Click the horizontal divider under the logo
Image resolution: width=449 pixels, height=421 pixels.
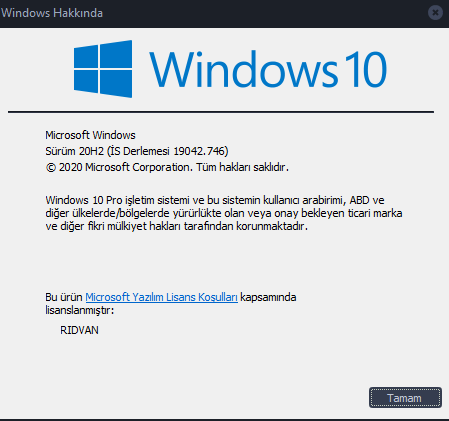221,112
